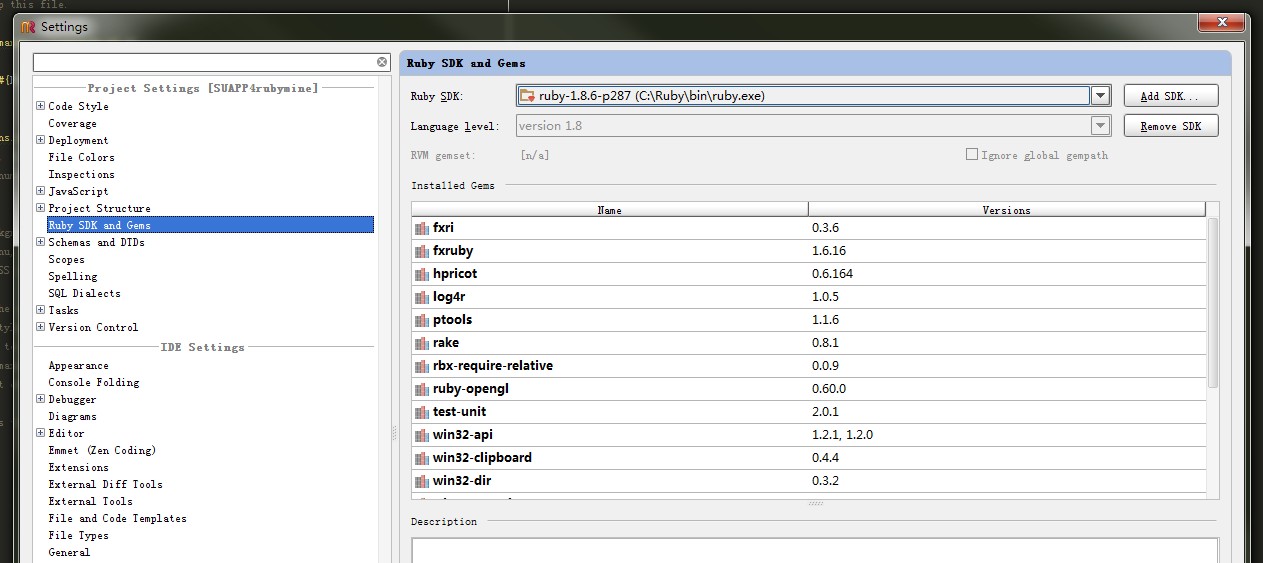Image resolution: width=1263 pixels, height=563 pixels.
Task: Open Inspections settings
Action: coord(81,175)
